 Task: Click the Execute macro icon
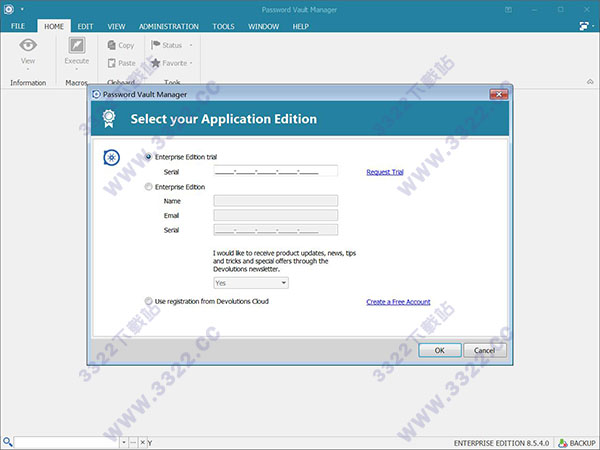click(77, 46)
